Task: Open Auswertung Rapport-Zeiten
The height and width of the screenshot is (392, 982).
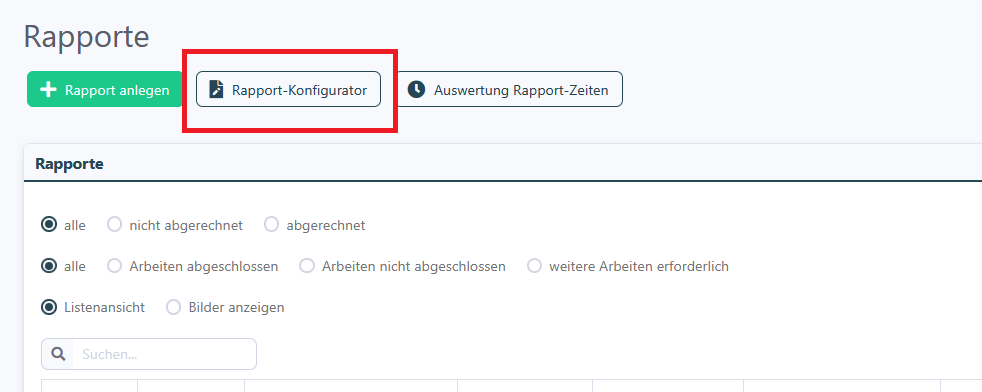Action: click(509, 89)
